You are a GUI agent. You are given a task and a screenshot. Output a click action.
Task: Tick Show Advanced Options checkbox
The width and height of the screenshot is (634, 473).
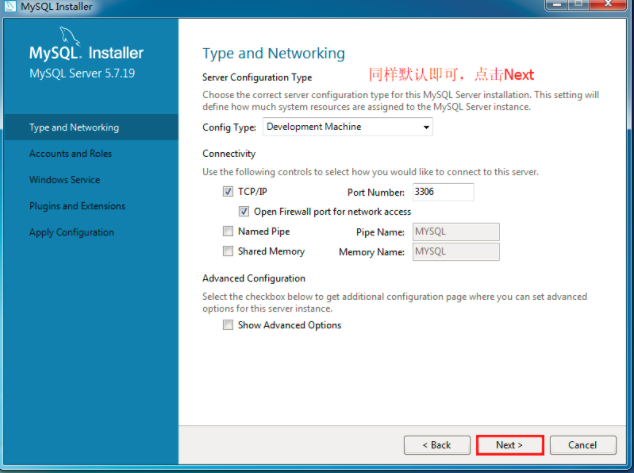pos(228,325)
